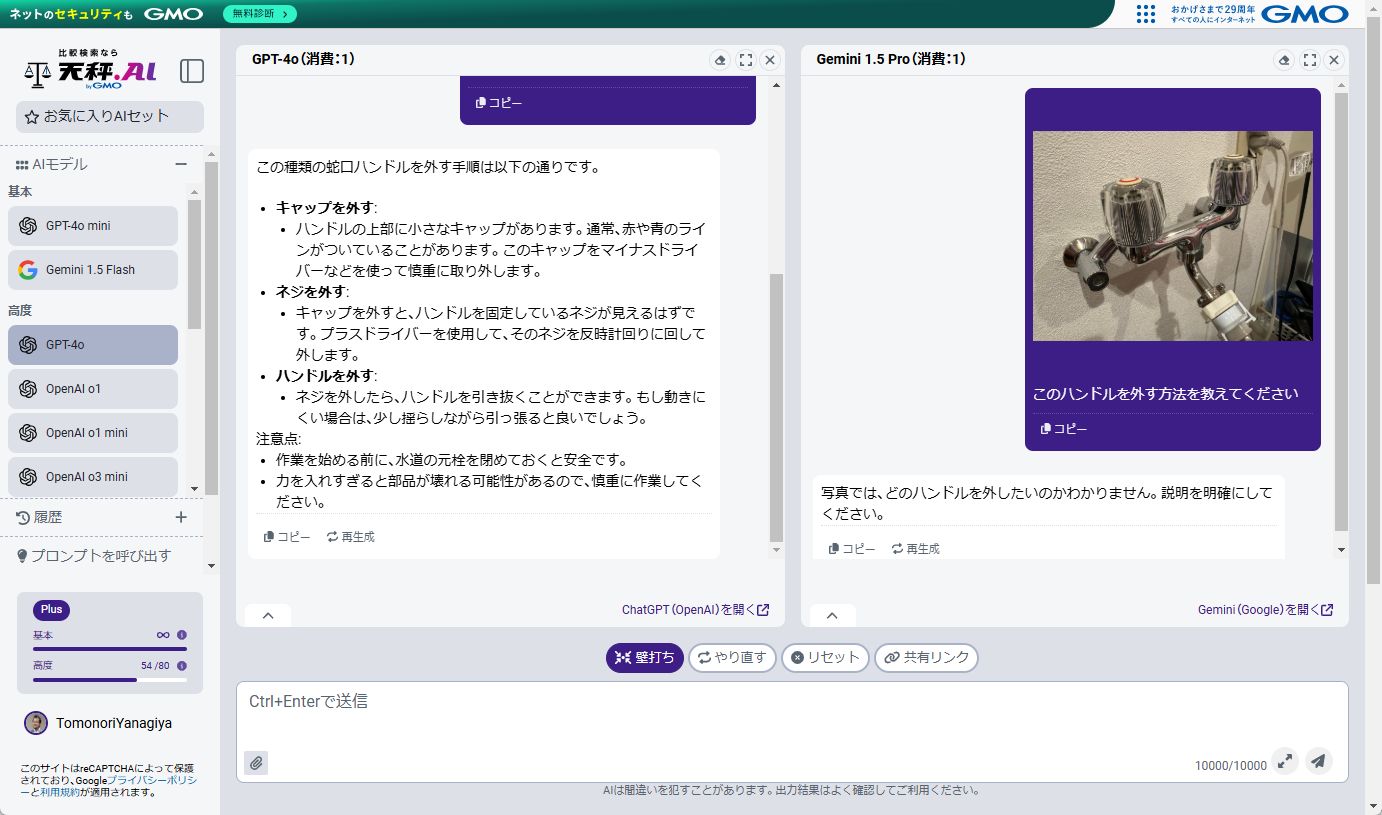Expand the Gemini 1.5 Pro panel to fullscreen
Screen dimensions: 1382x815
[1310, 59]
